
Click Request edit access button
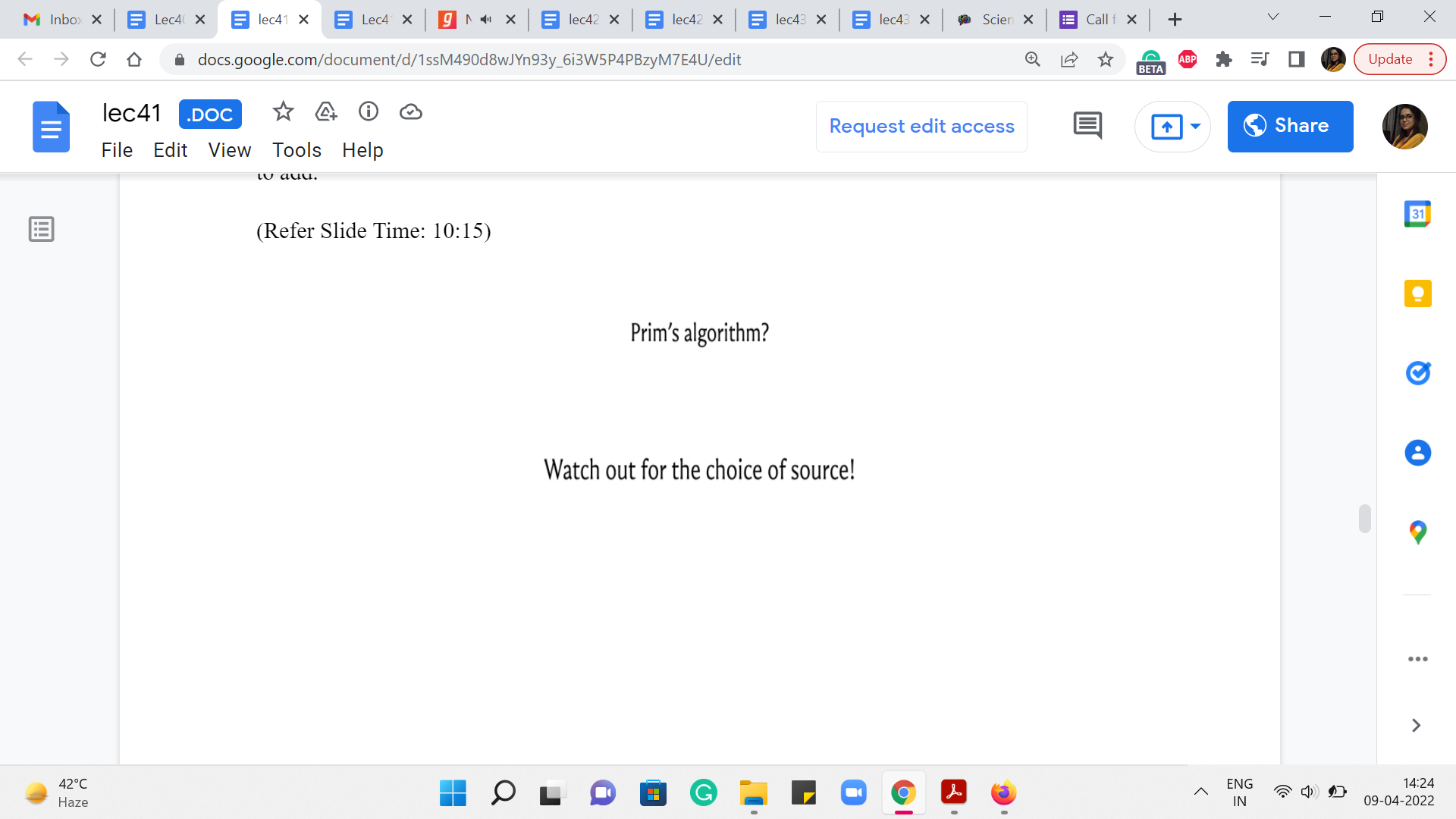point(921,126)
